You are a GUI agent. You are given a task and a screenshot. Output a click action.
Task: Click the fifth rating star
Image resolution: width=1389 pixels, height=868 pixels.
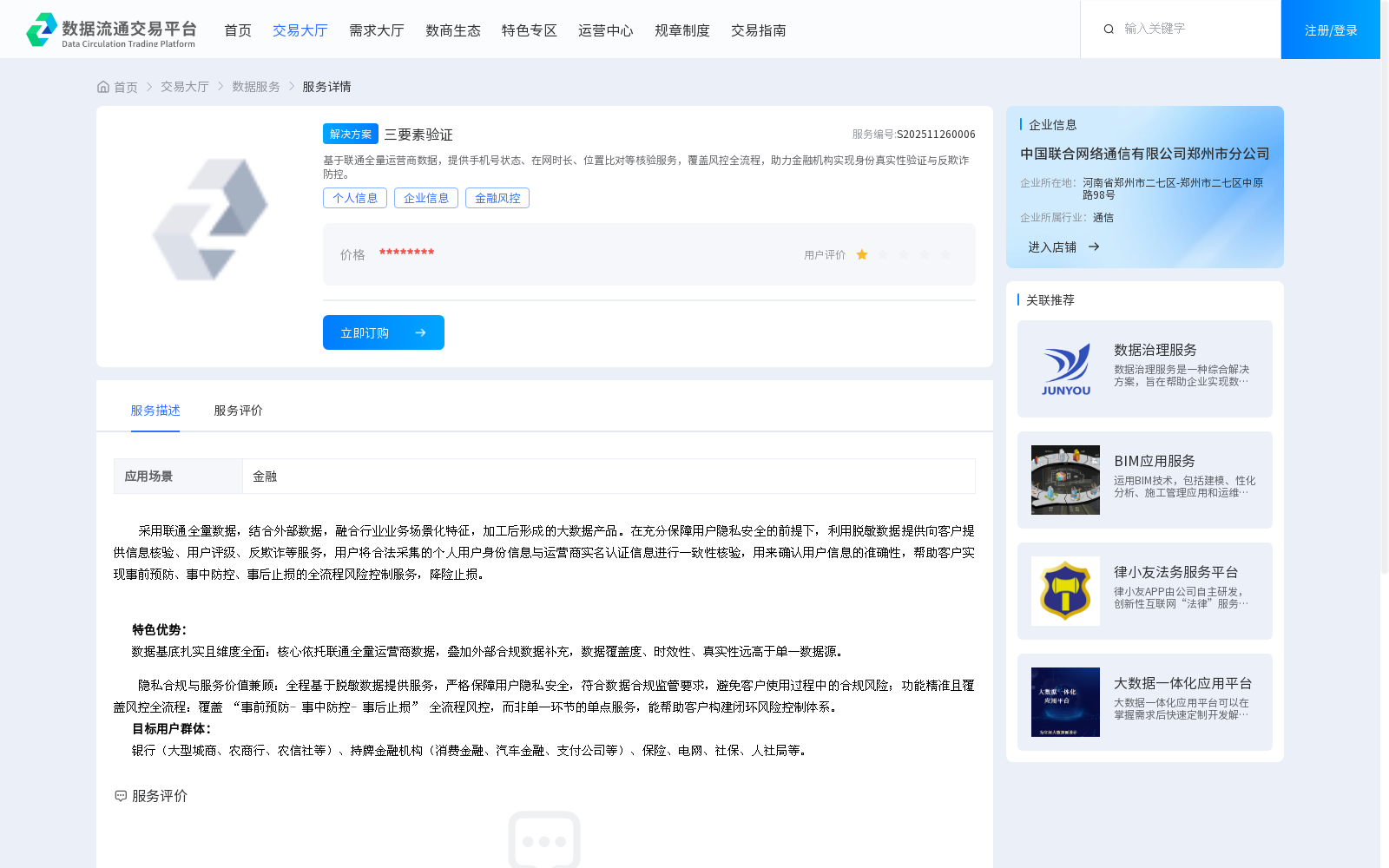(945, 254)
